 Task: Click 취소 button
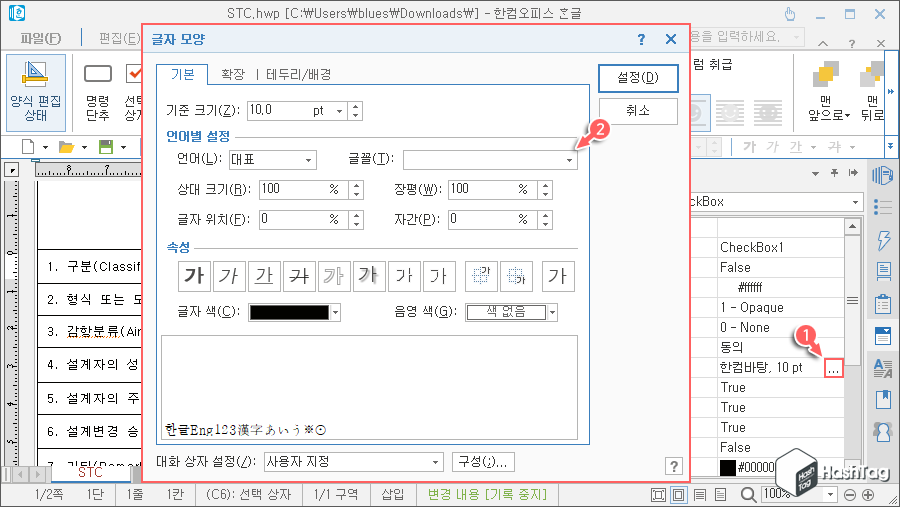point(638,110)
